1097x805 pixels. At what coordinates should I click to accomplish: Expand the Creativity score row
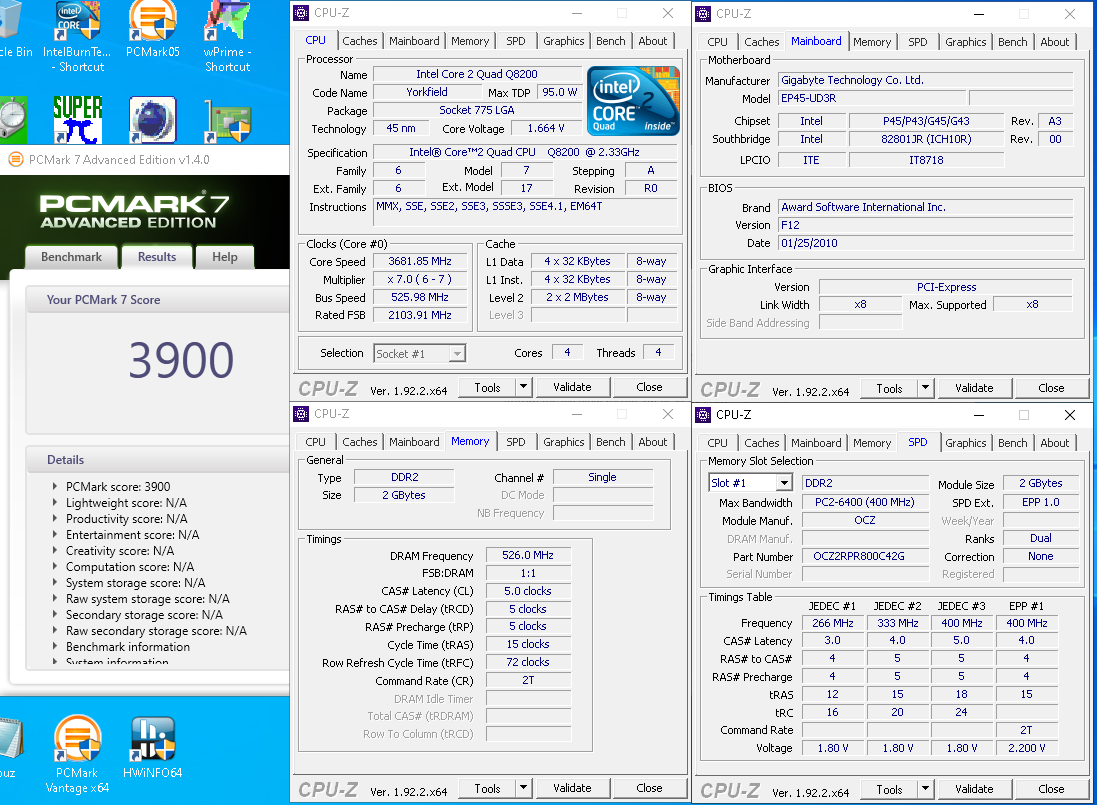pyautogui.click(x=55, y=550)
